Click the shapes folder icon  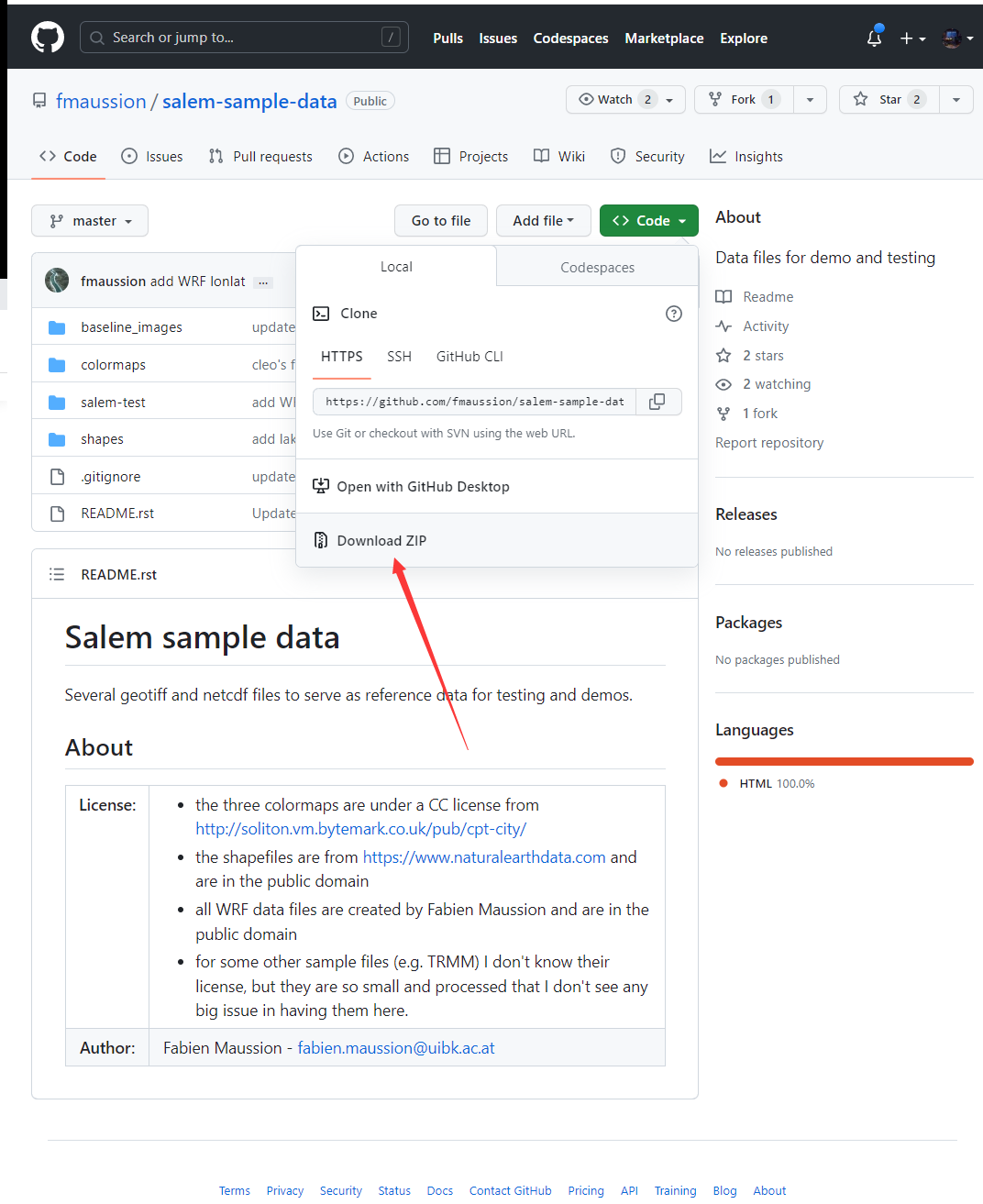pyautogui.click(x=57, y=439)
